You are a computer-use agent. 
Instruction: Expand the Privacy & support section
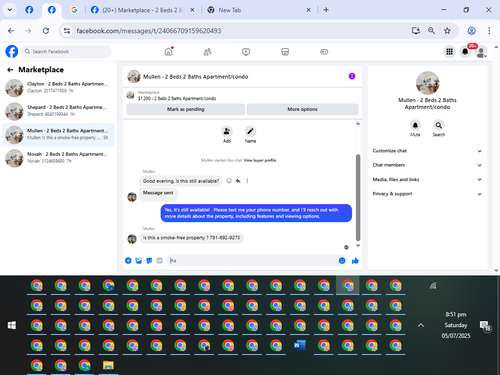tap(427, 194)
